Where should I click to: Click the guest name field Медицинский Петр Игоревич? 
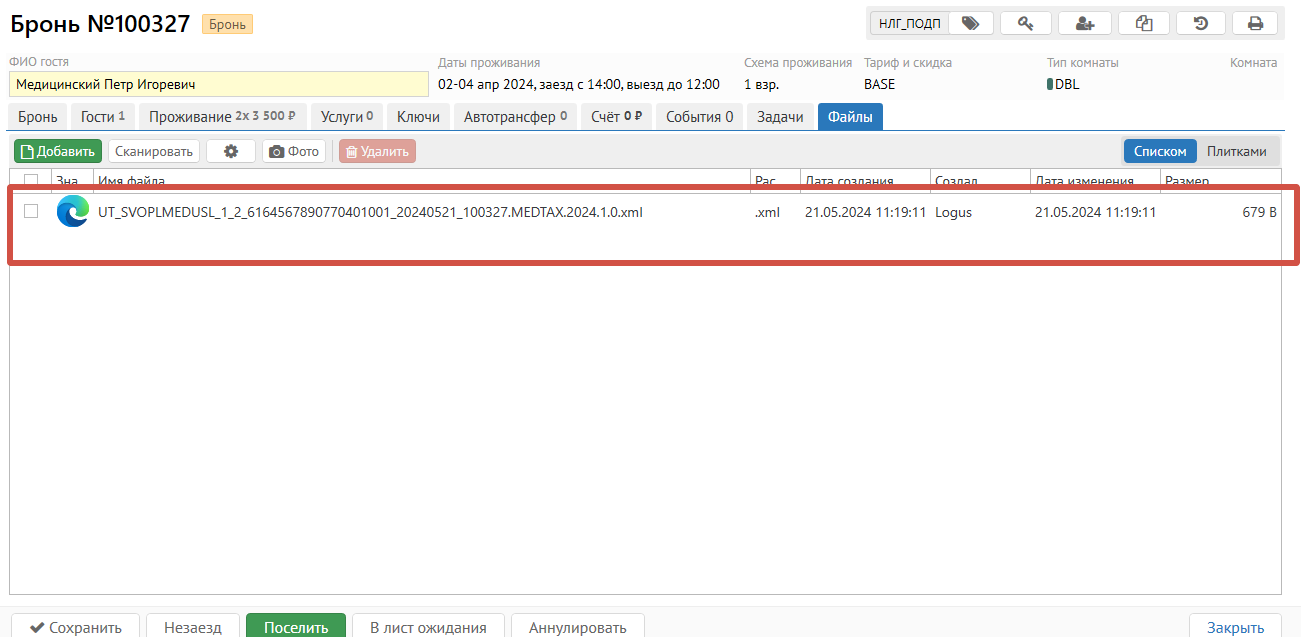point(219,84)
